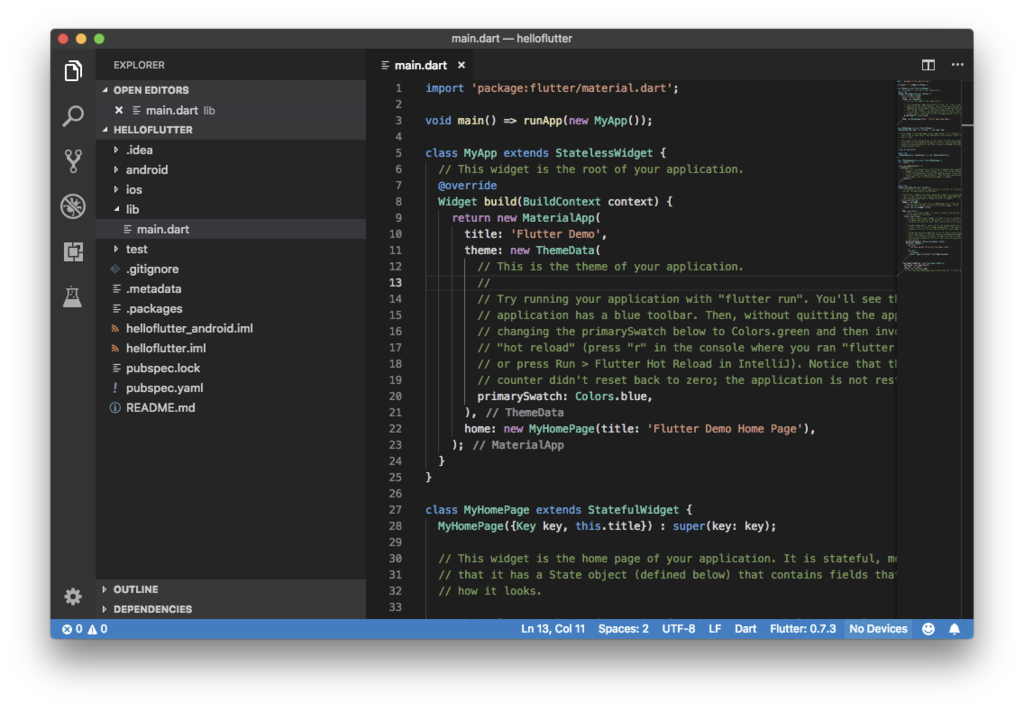Viewport: 1024px width, 711px height.
Task: Click the README.md info icon
Action: coord(116,408)
